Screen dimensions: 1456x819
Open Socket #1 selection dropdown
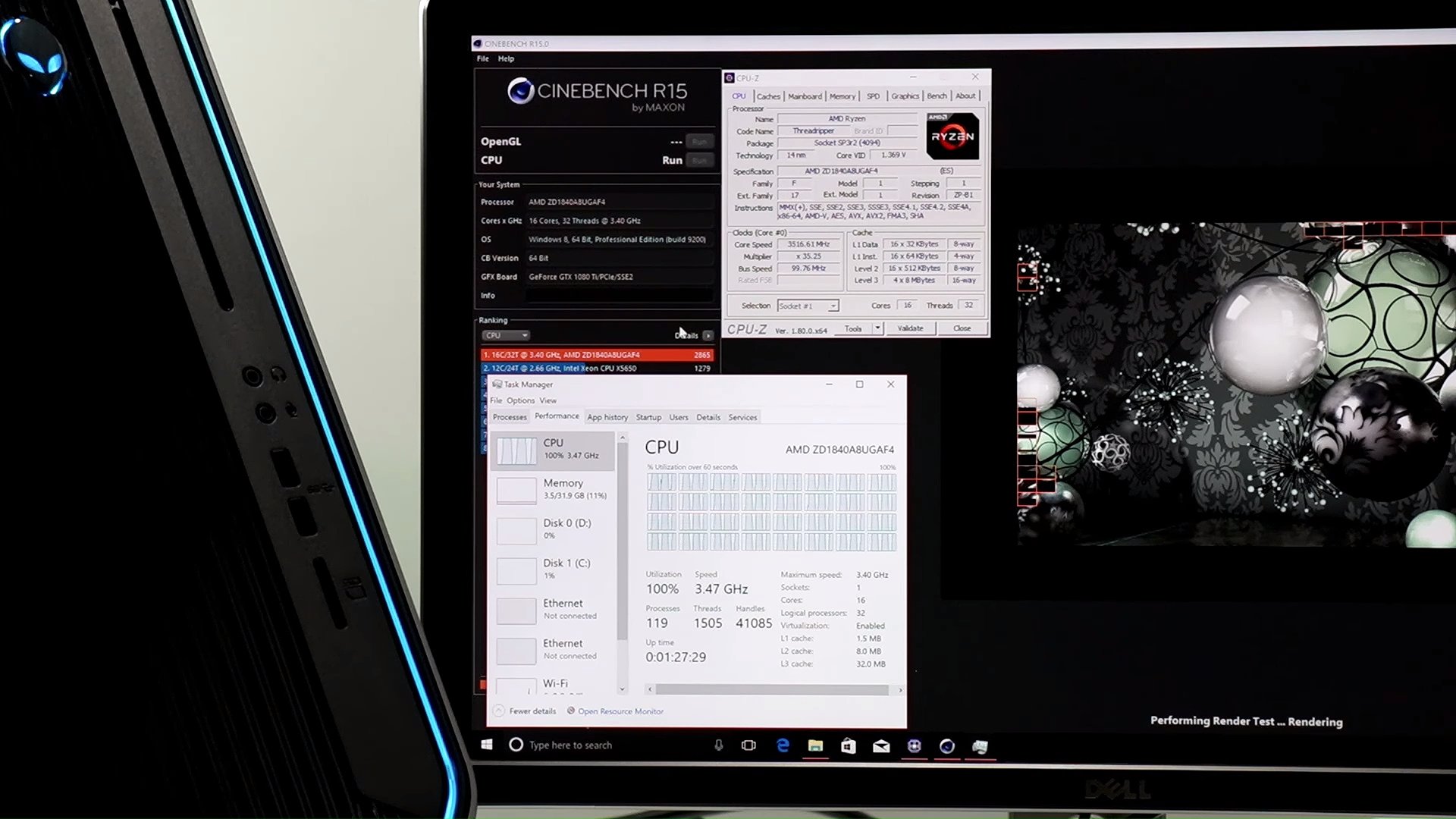pyautogui.click(x=808, y=306)
